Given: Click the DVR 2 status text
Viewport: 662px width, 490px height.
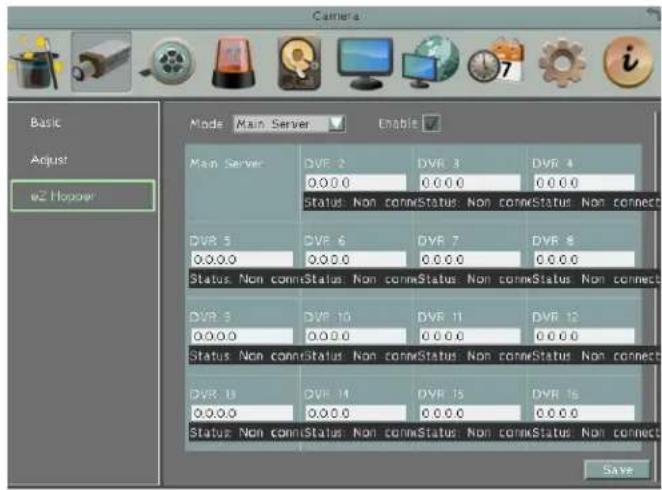Looking at the screenshot, I should [x=361, y=203].
